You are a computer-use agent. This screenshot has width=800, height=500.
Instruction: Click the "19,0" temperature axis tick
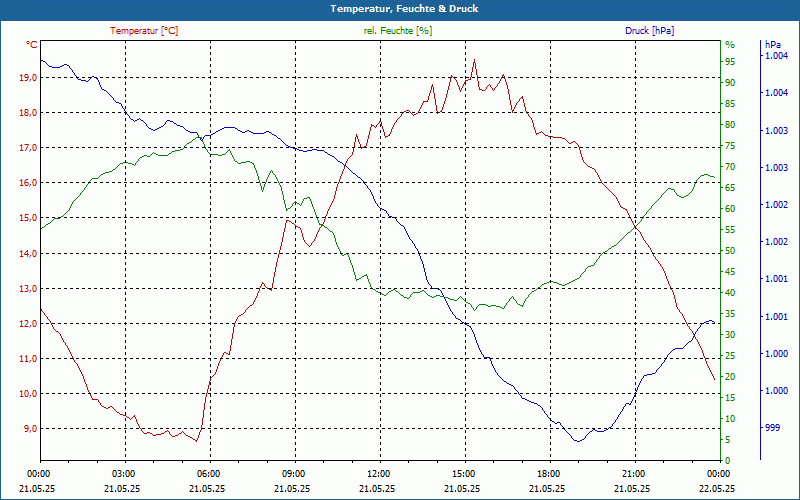coord(29,78)
